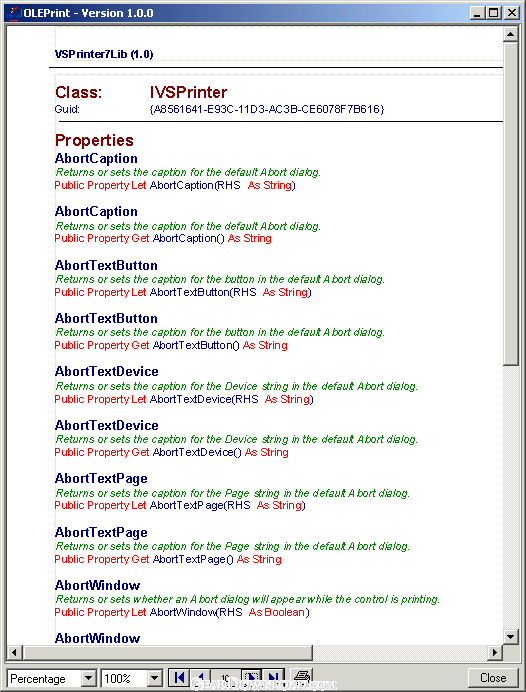Image resolution: width=526 pixels, height=692 pixels.
Task: Click the horizontal scrollbar left arrow
Action: [x=15, y=652]
